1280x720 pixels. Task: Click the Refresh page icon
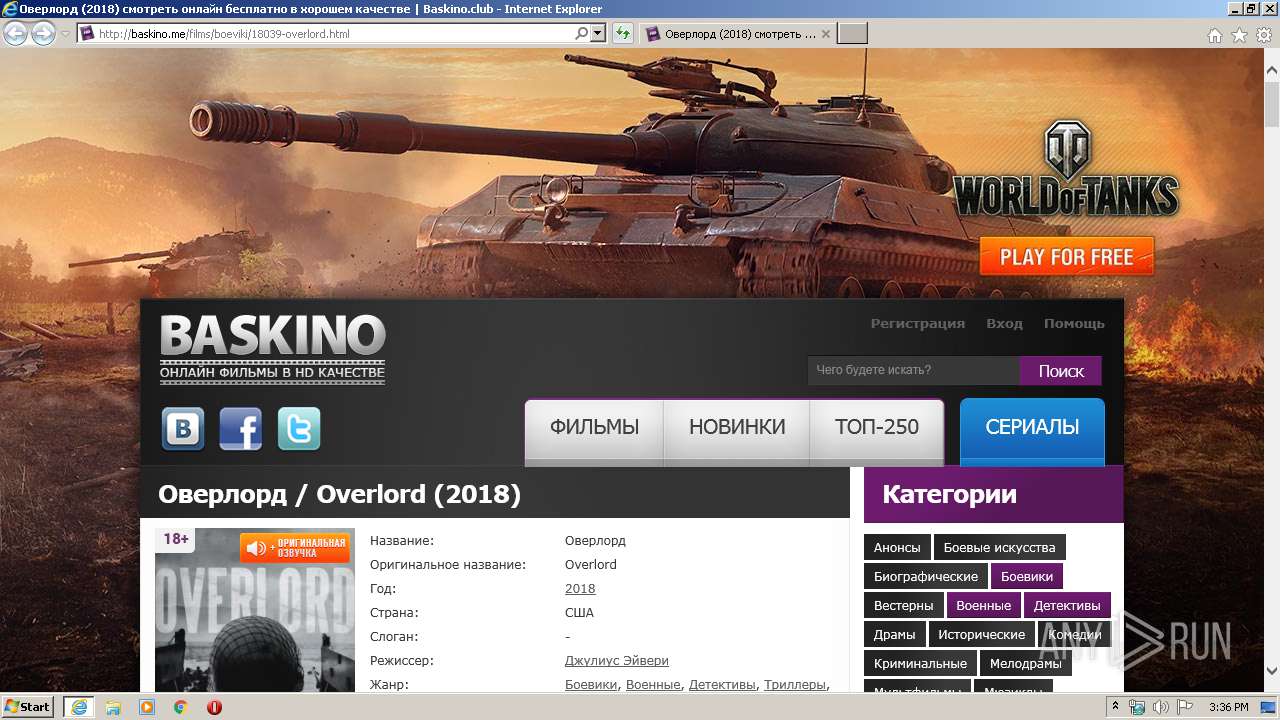click(x=623, y=34)
